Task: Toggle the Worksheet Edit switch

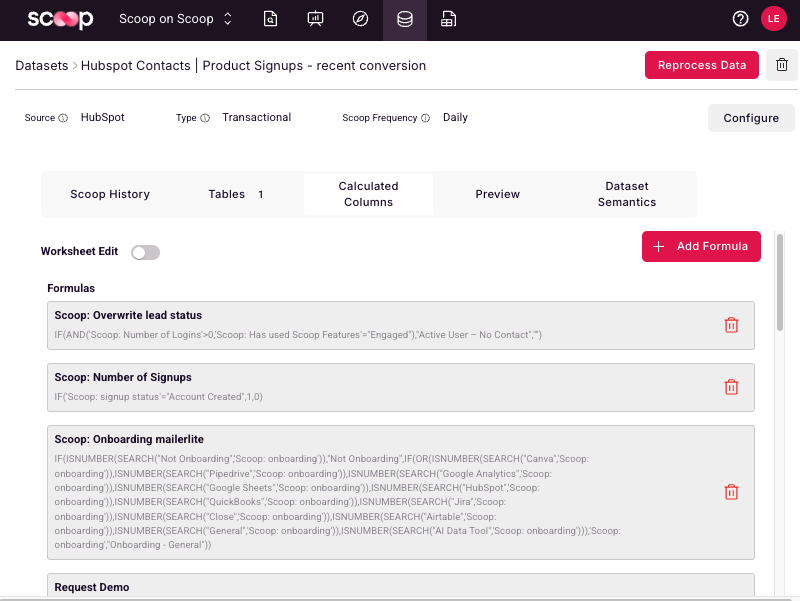Action: point(145,252)
